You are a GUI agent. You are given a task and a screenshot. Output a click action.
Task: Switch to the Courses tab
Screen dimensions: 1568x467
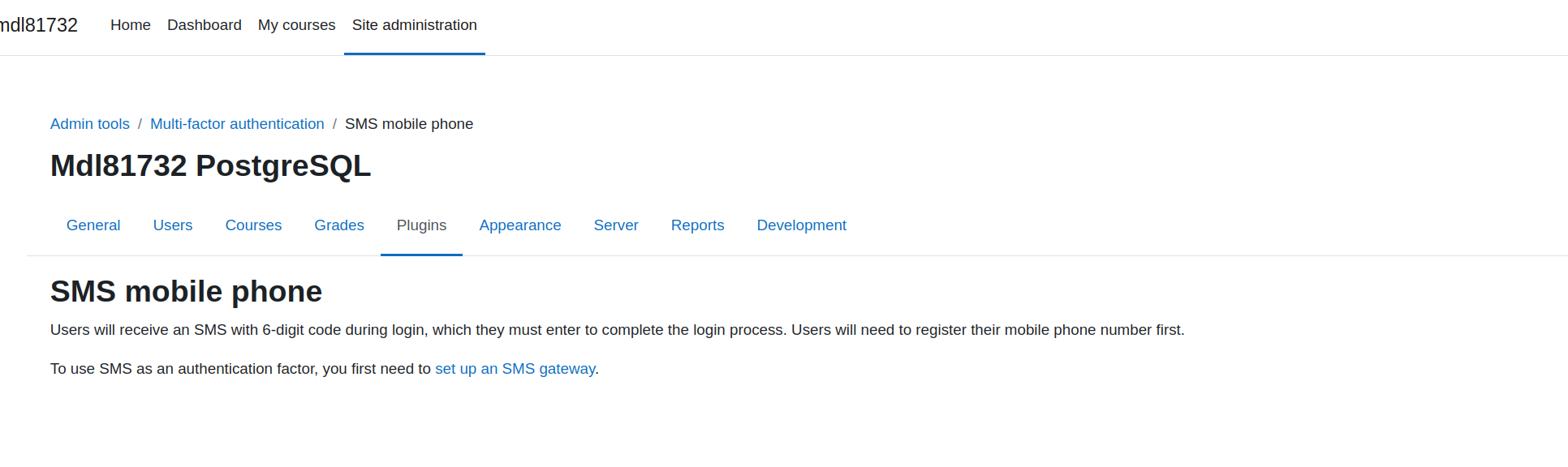pos(253,225)
